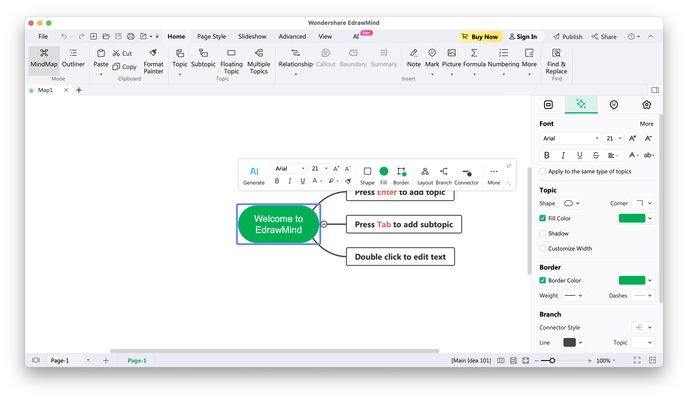
Task: Toggle Italic in the side panel
Action: [x=563, y=155]
